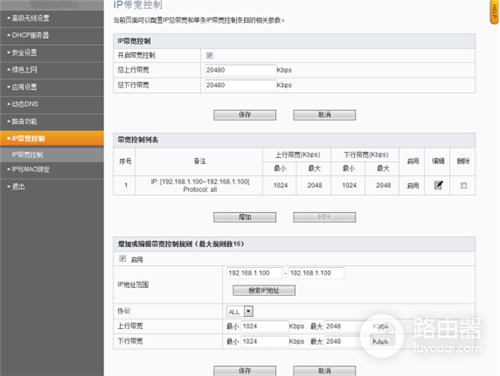Screen dimensions: 500x376
Task: Click the 下行带宽 最大 input field
Action: [348, 341]
